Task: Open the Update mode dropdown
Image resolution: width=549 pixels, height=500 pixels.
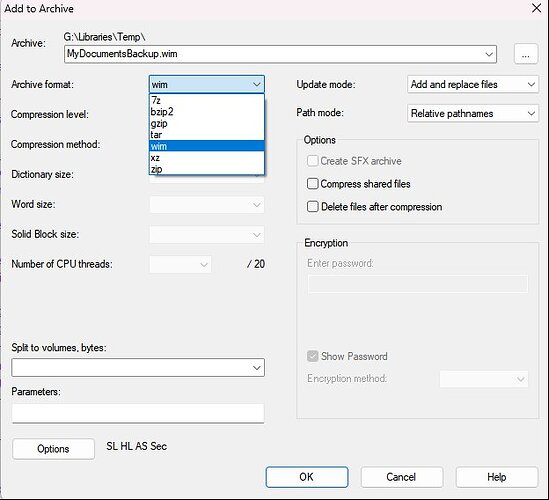Action: pos(473,84)
